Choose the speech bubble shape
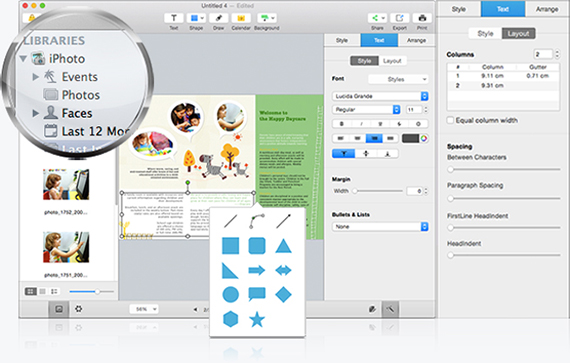Screen dimensions: 570x363 pyautogui.click(x=257, y=294)
